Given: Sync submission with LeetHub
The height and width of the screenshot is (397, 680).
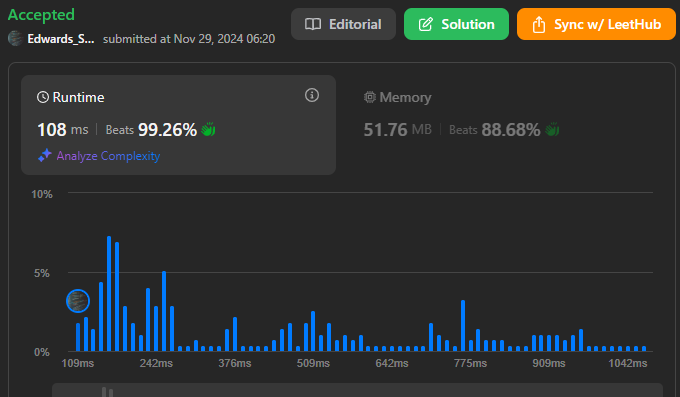Looking at the screenshot, I should pyautogui.click(x=596, y=24).
